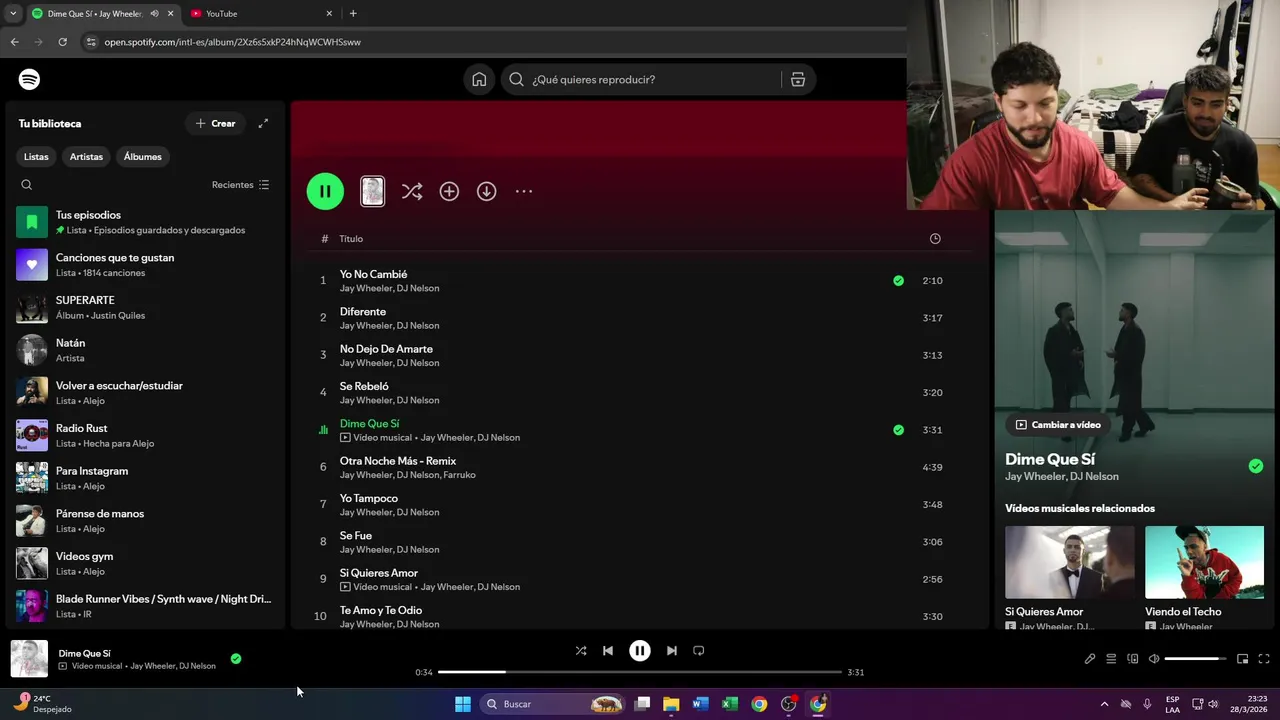Image resolution: width=1280 pixels, height=720 pixels.
Task: Open Canciones que te gustan list
Action: click(145, 265)
